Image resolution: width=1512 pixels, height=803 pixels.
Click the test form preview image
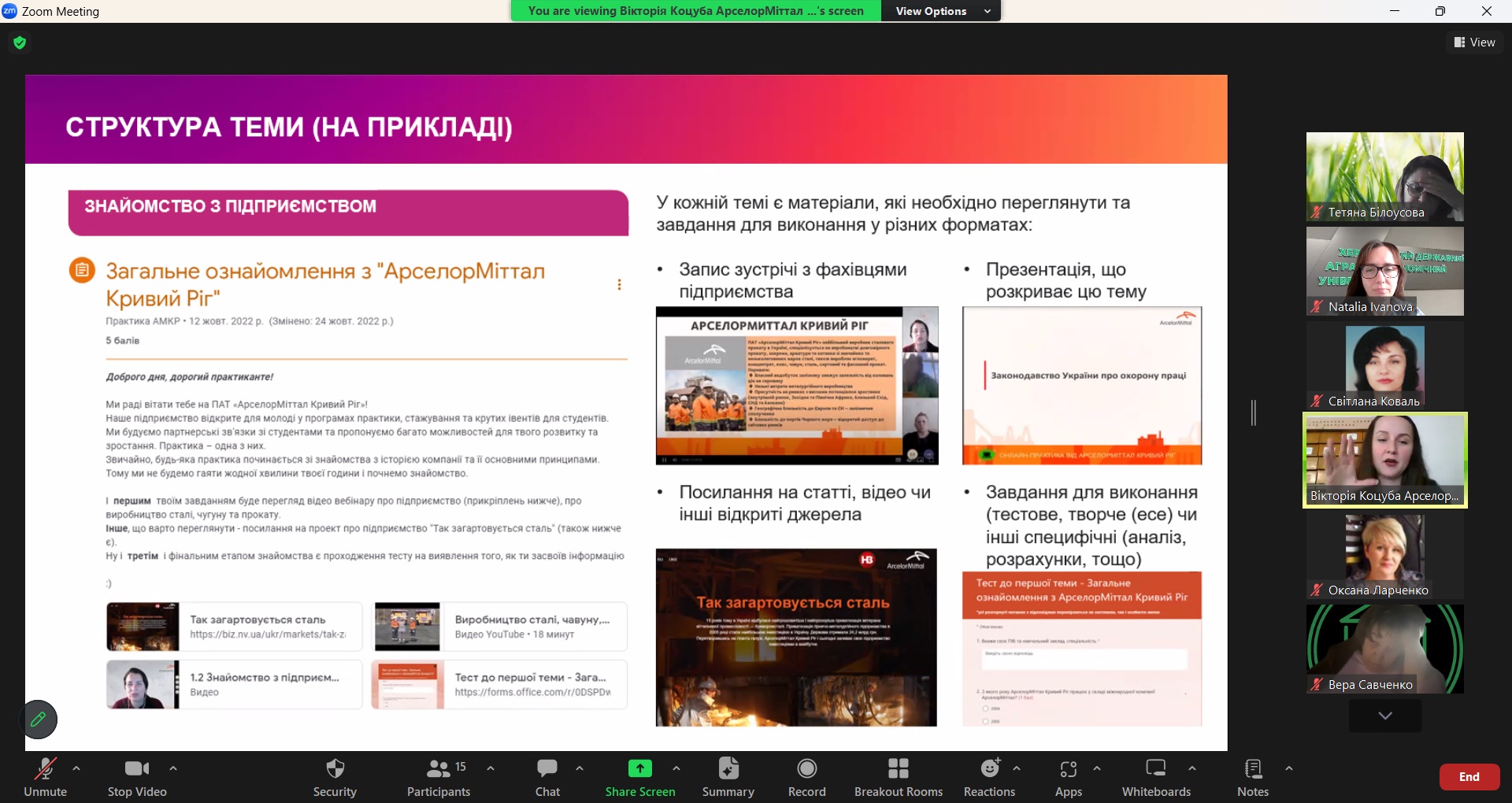[x=1082, y=649]
